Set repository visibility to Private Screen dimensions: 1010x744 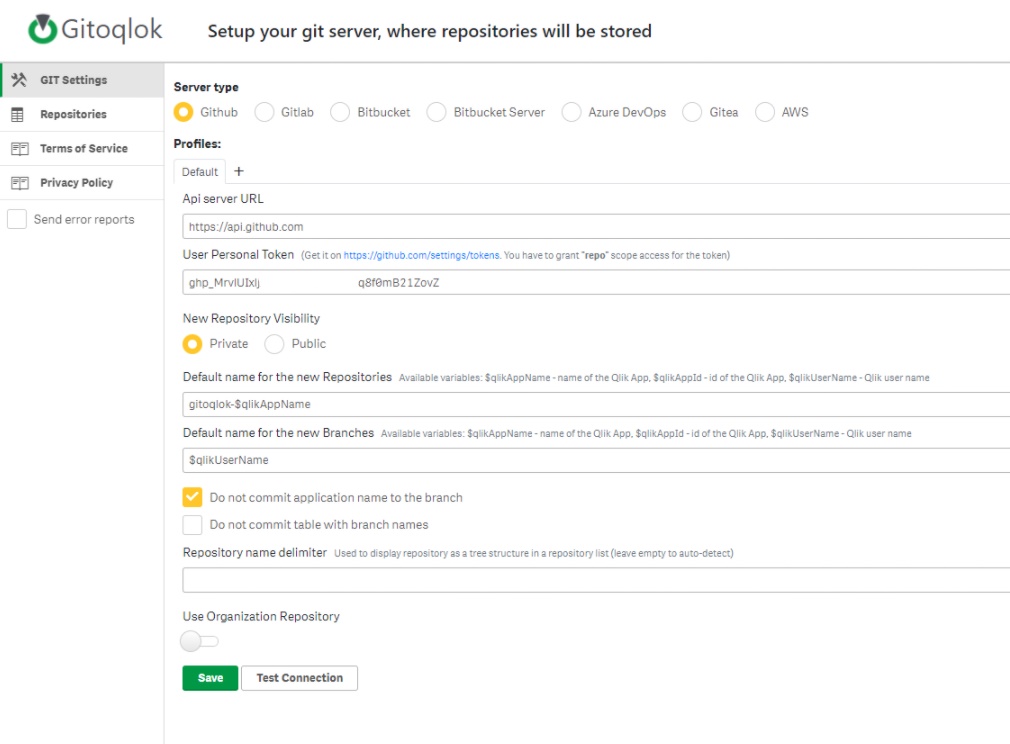192,344
